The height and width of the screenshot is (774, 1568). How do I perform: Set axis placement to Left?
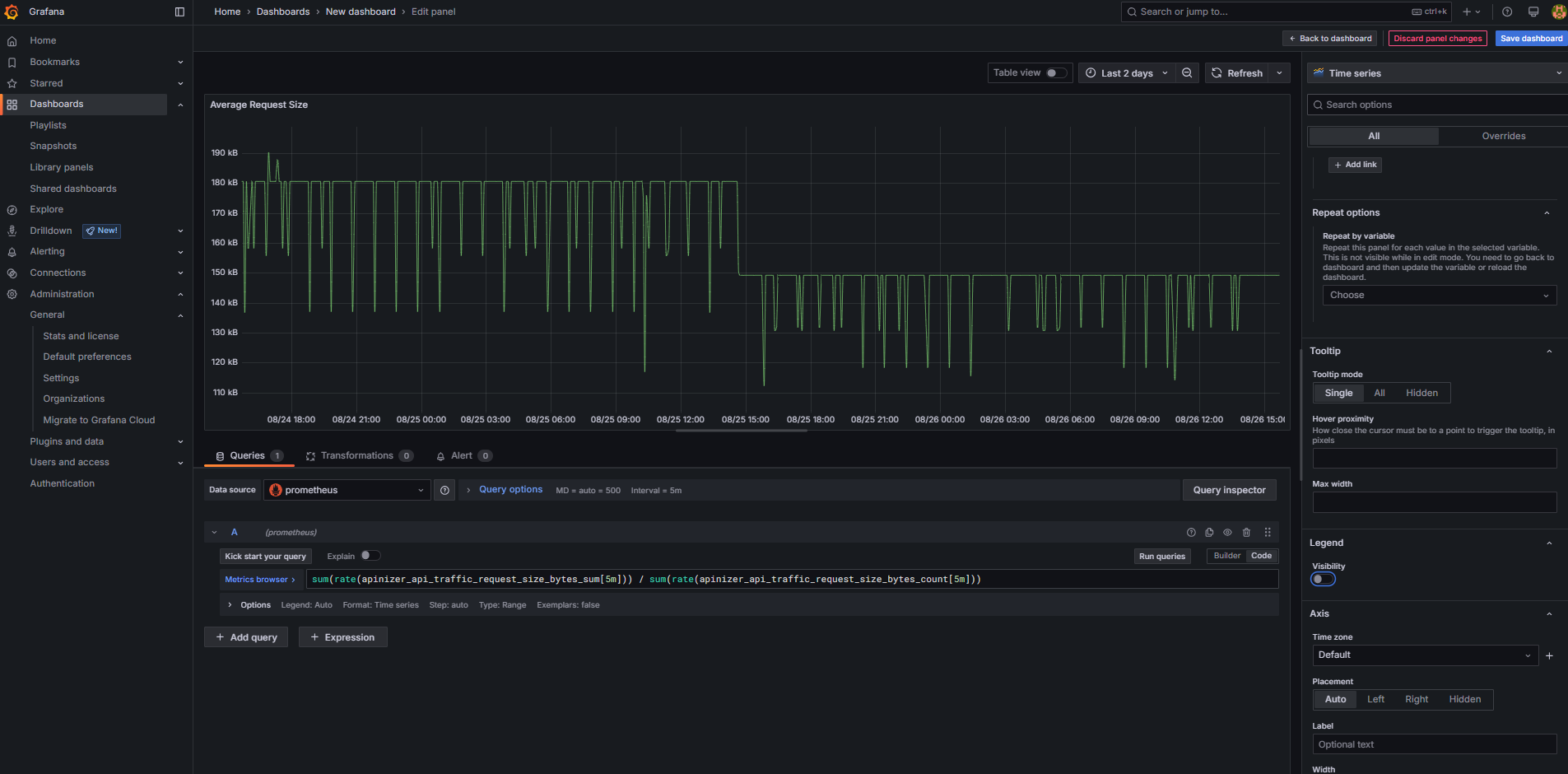click(1375, 700)
